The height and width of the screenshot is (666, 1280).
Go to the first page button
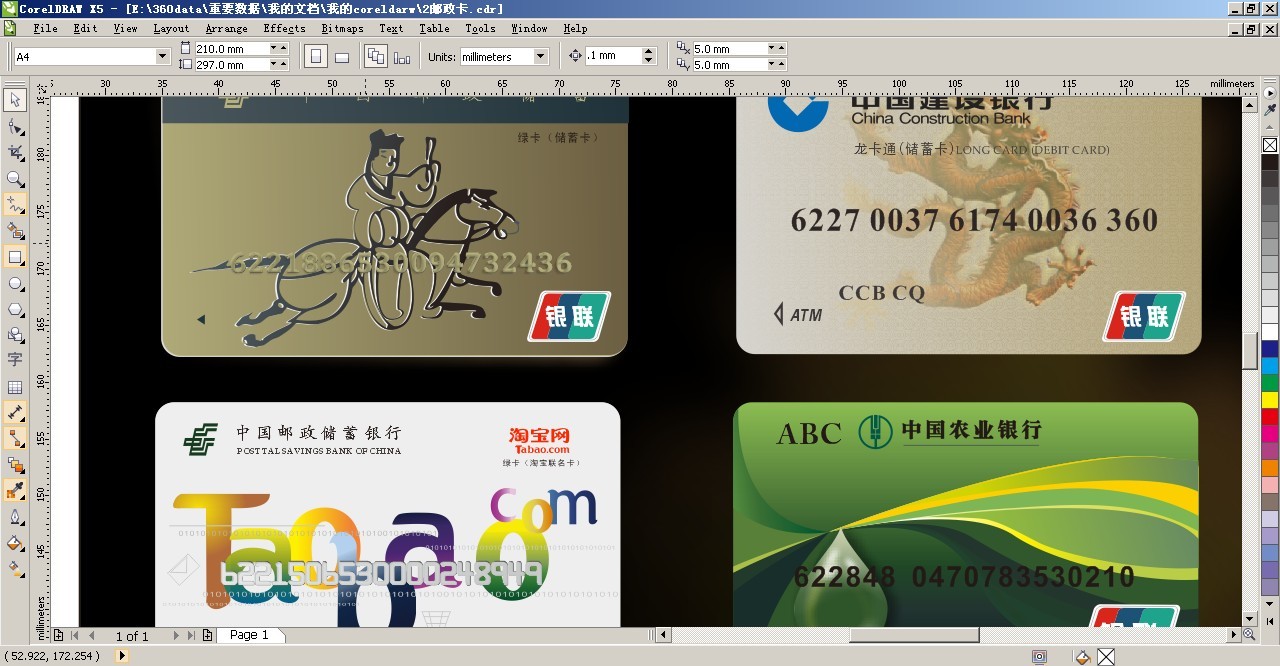(76, 635)
